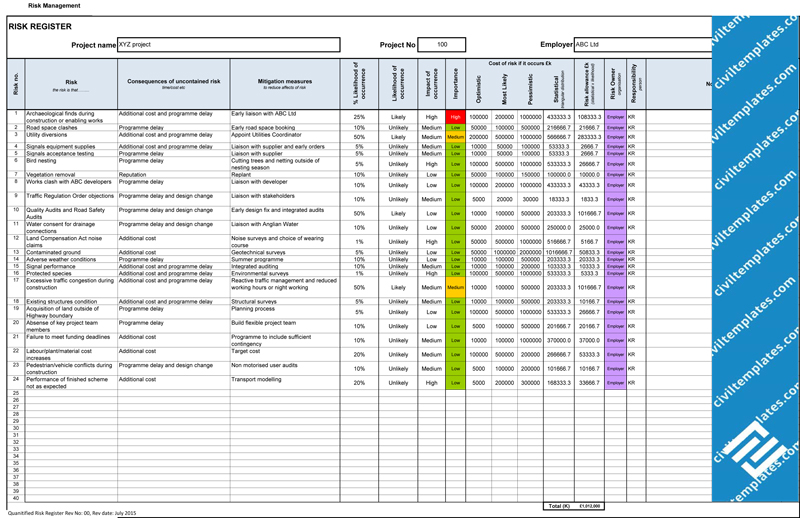This screenshot has height=518, width=800.
Task: Select the 'Consequences of uncontained risk' header
Action: pos(173,84)
